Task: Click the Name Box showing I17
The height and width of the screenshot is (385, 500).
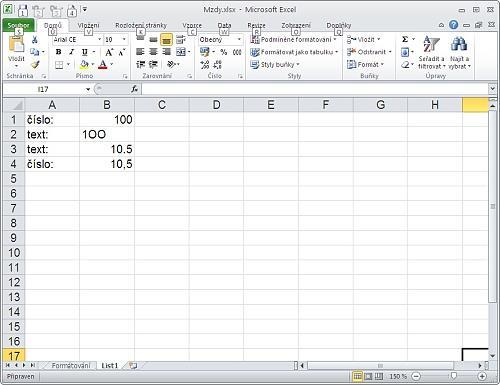Action: pos(43,89)
